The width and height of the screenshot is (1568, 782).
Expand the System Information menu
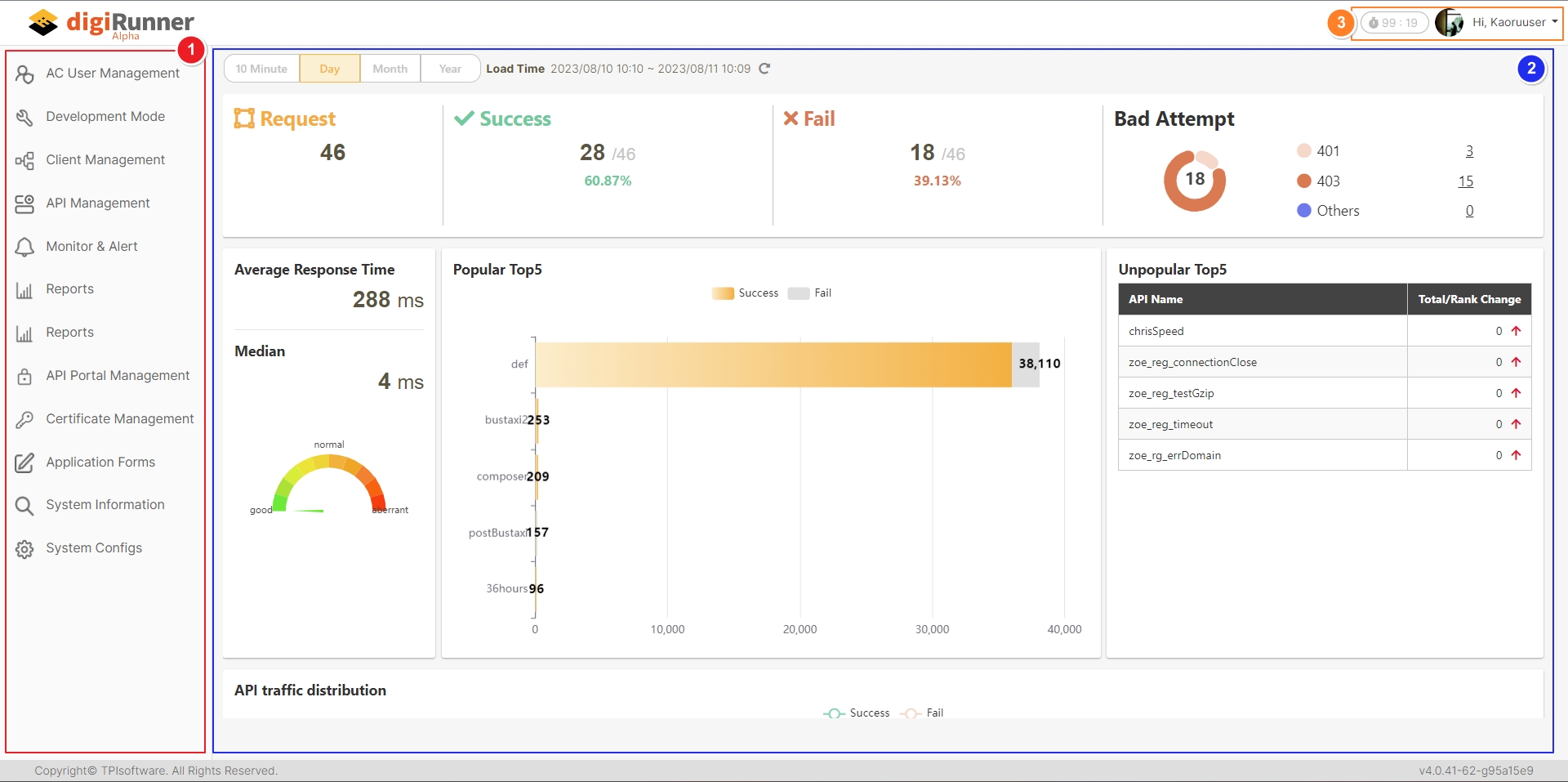coord(105,505)
